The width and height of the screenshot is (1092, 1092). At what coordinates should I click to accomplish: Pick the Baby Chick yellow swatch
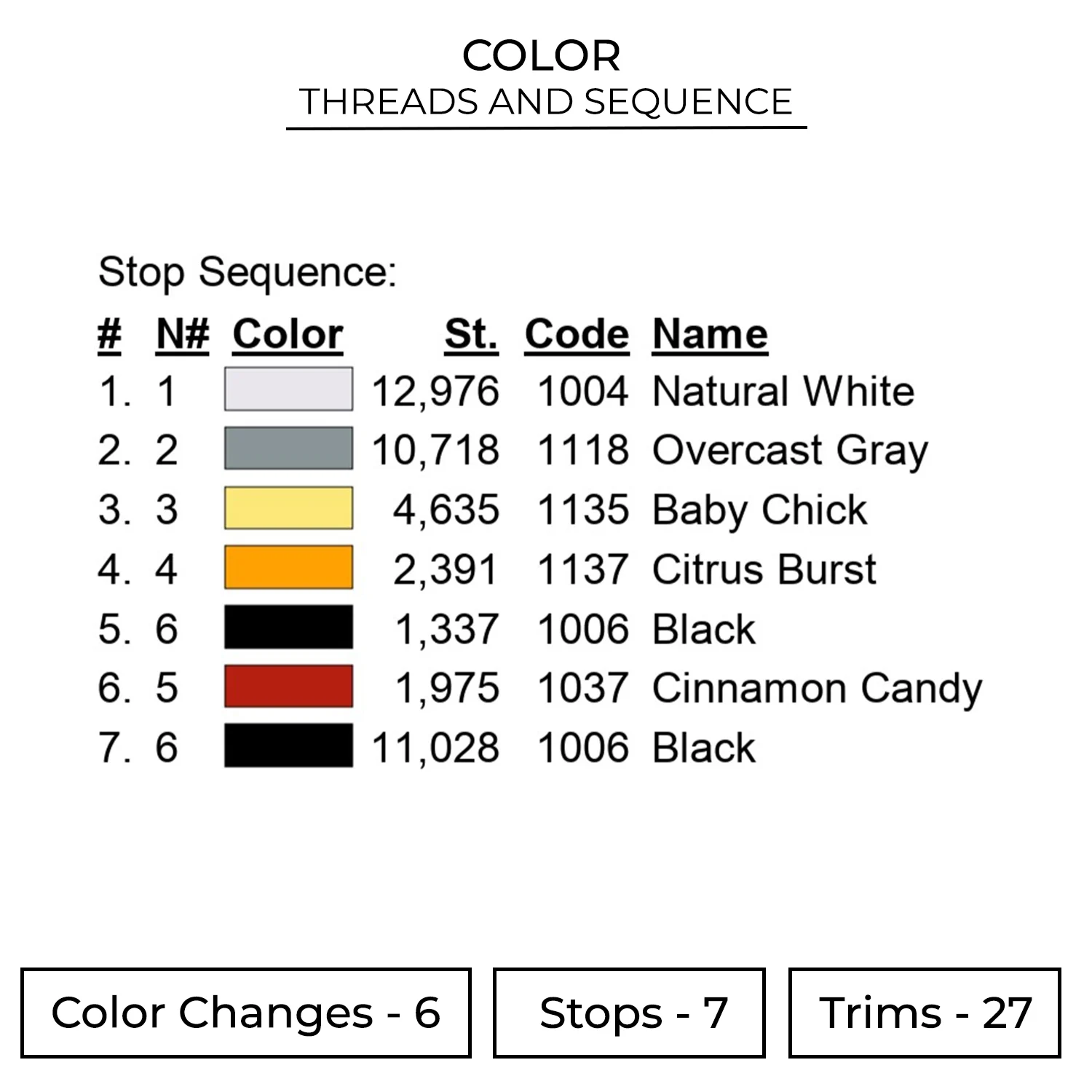[288, 508]
